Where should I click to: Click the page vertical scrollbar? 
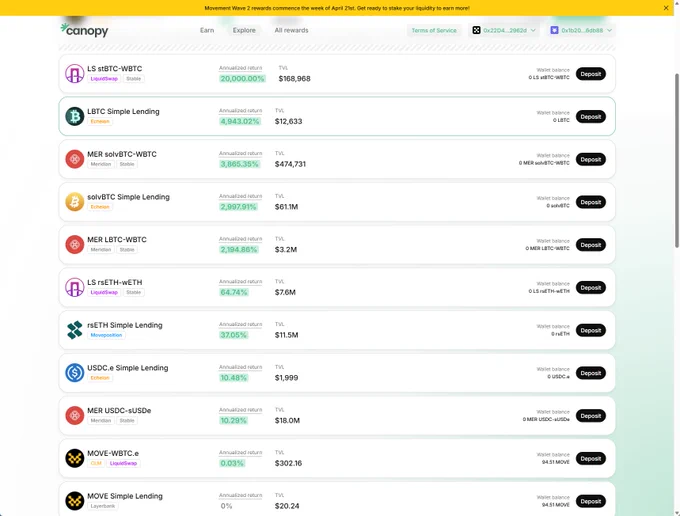677,160
